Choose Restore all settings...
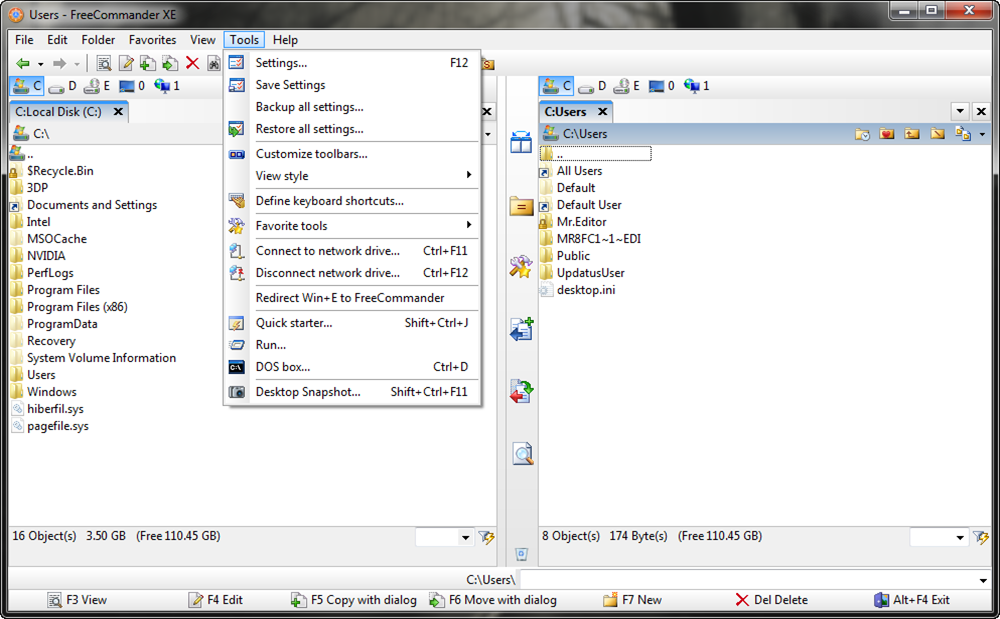The image size is (1000, 619). [x=352, y=129]
